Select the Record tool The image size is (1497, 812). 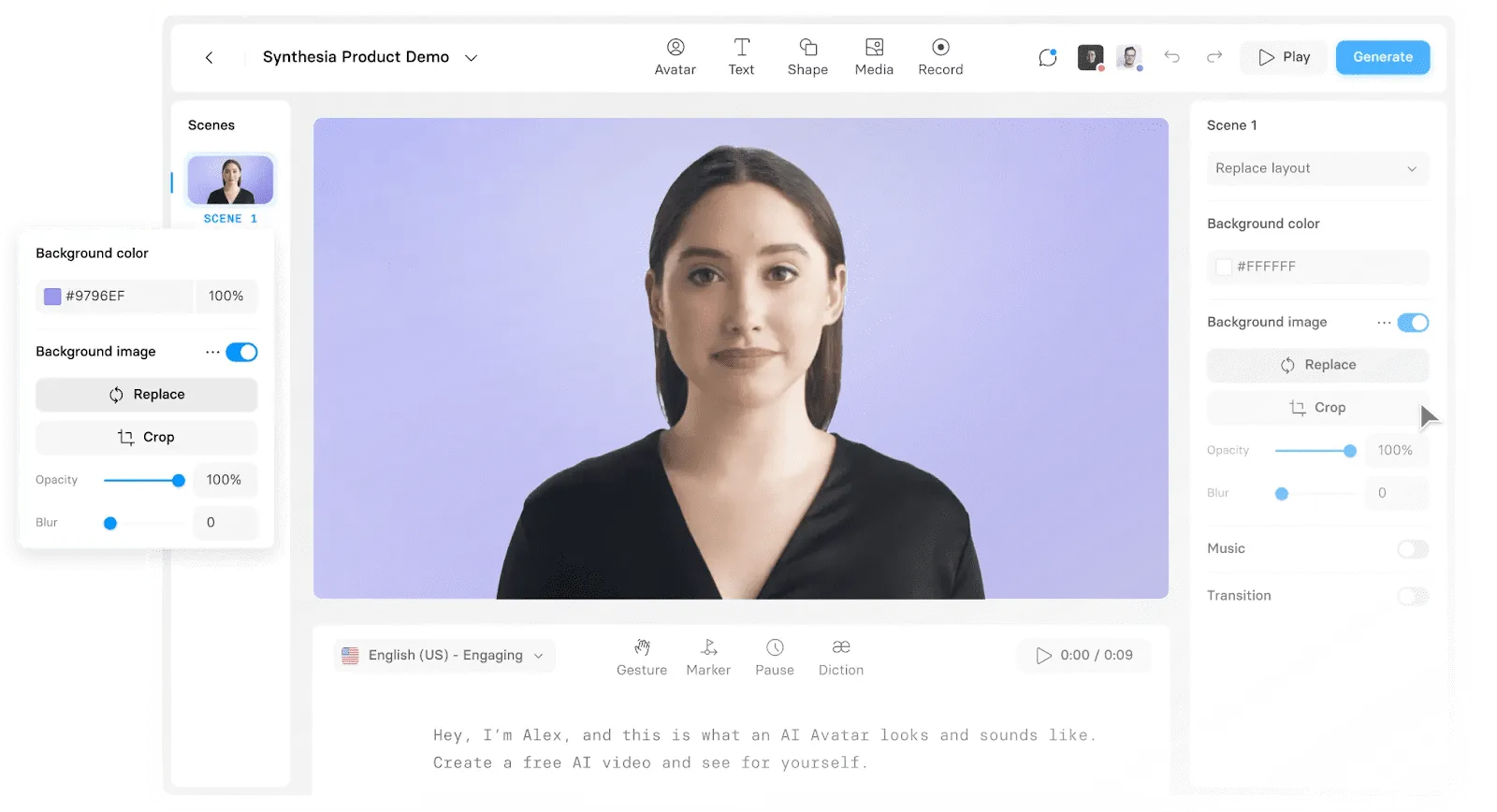pyautogui.click(x=940, y=57)
